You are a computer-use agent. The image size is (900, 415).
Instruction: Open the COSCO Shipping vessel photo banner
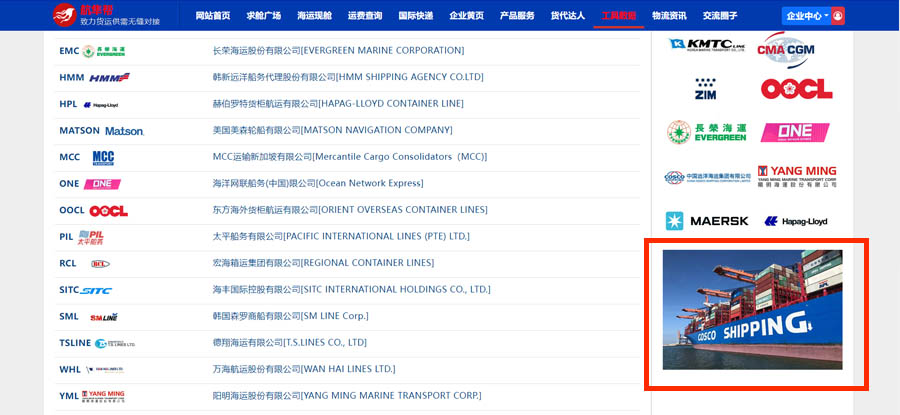[753, 310]
